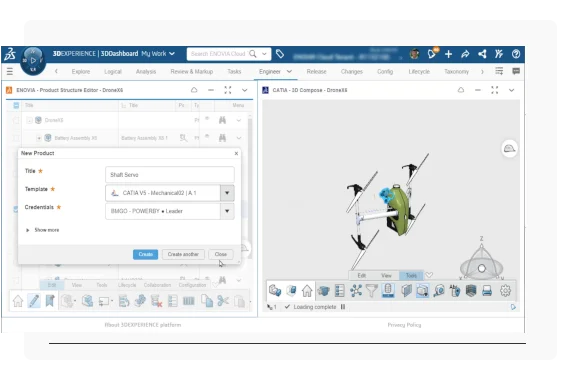570x380 pixels.
Task: Open the Template dropdown arrow
Action: [227, 193]
